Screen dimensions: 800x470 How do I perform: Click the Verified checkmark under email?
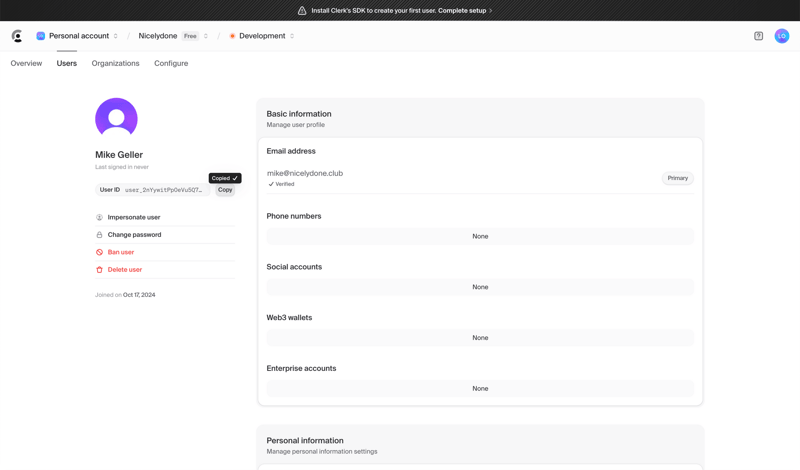tap(271, 184)
